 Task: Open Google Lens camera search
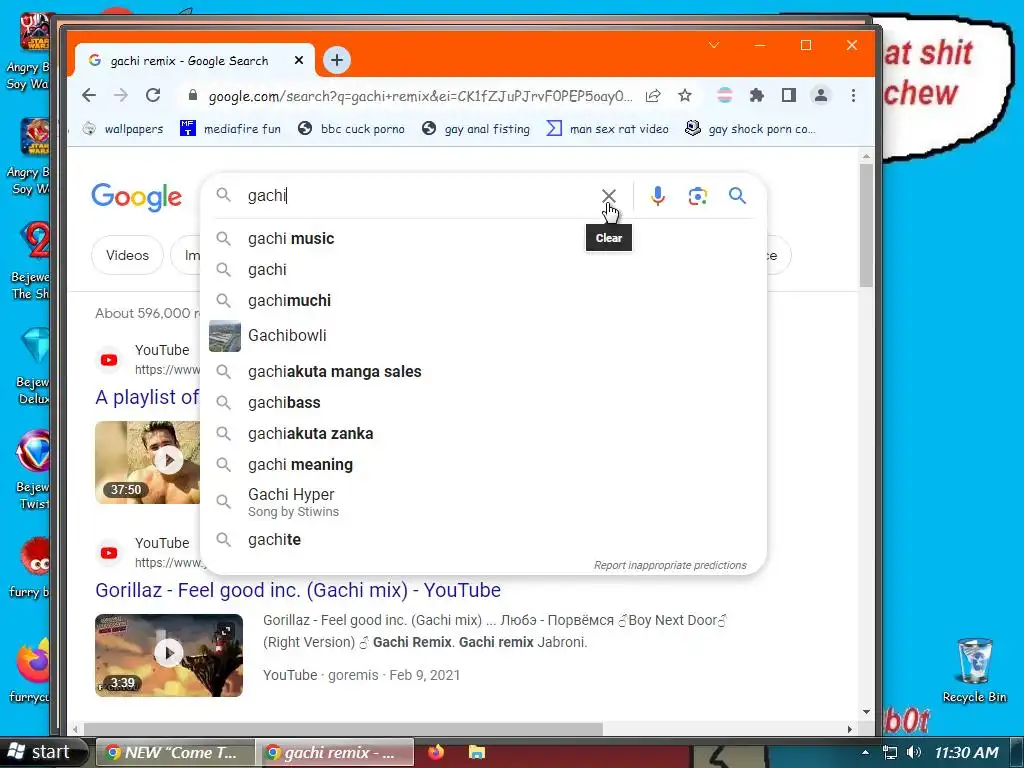[x=697, y=196]
